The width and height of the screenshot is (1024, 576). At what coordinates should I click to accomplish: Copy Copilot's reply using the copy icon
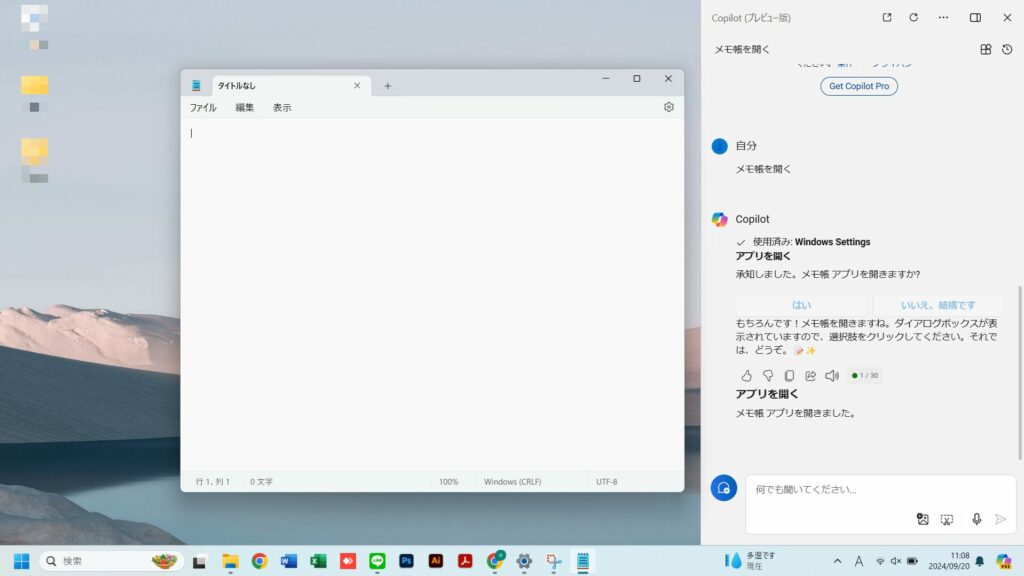790,375
